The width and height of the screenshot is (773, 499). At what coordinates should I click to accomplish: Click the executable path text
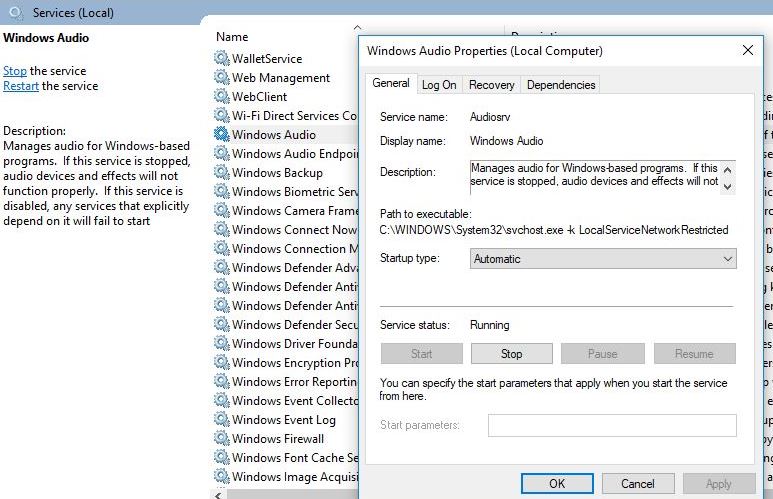tap(554, 230)
